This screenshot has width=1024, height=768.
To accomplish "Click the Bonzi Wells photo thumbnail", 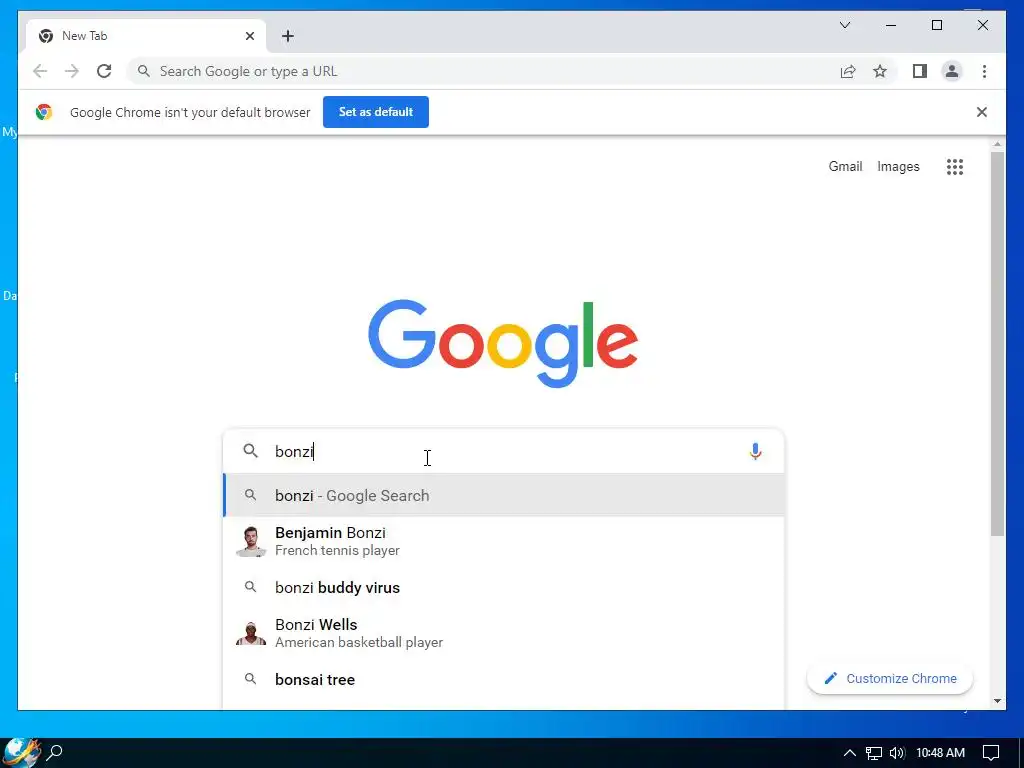I will coord(251,633).
